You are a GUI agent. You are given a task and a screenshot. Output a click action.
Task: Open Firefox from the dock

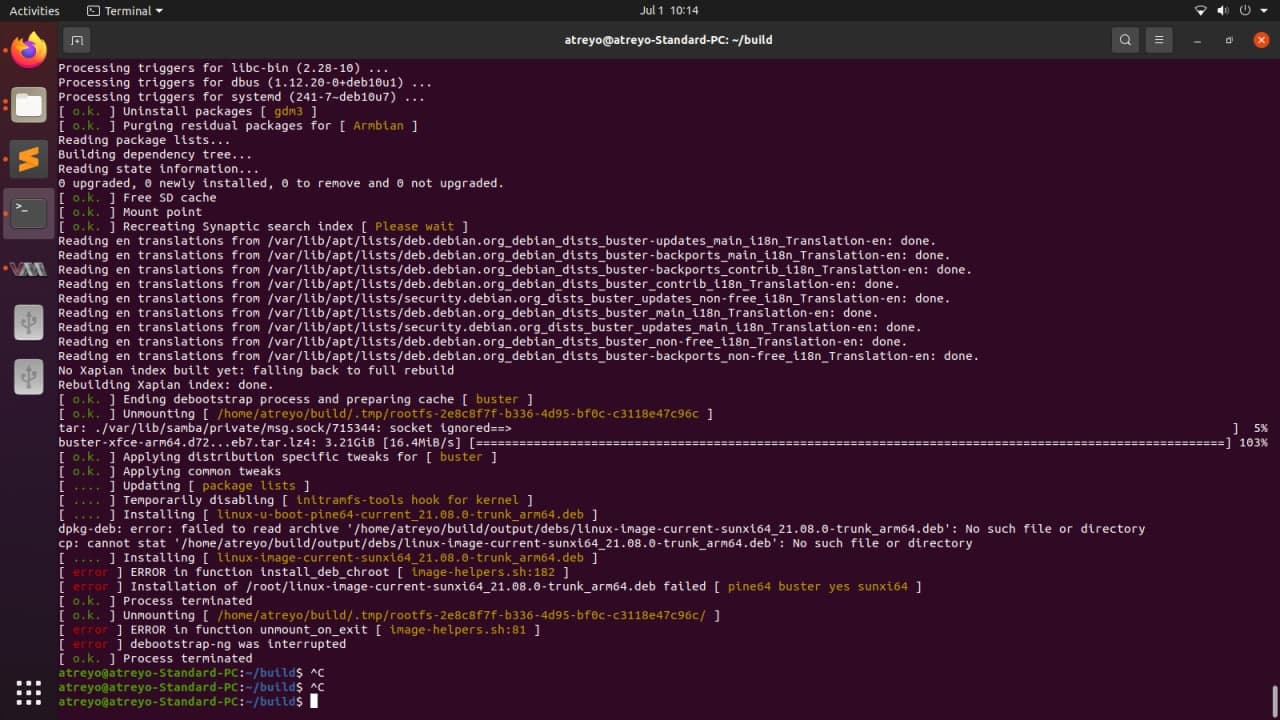pyautogui.click(x=29, y=50)
